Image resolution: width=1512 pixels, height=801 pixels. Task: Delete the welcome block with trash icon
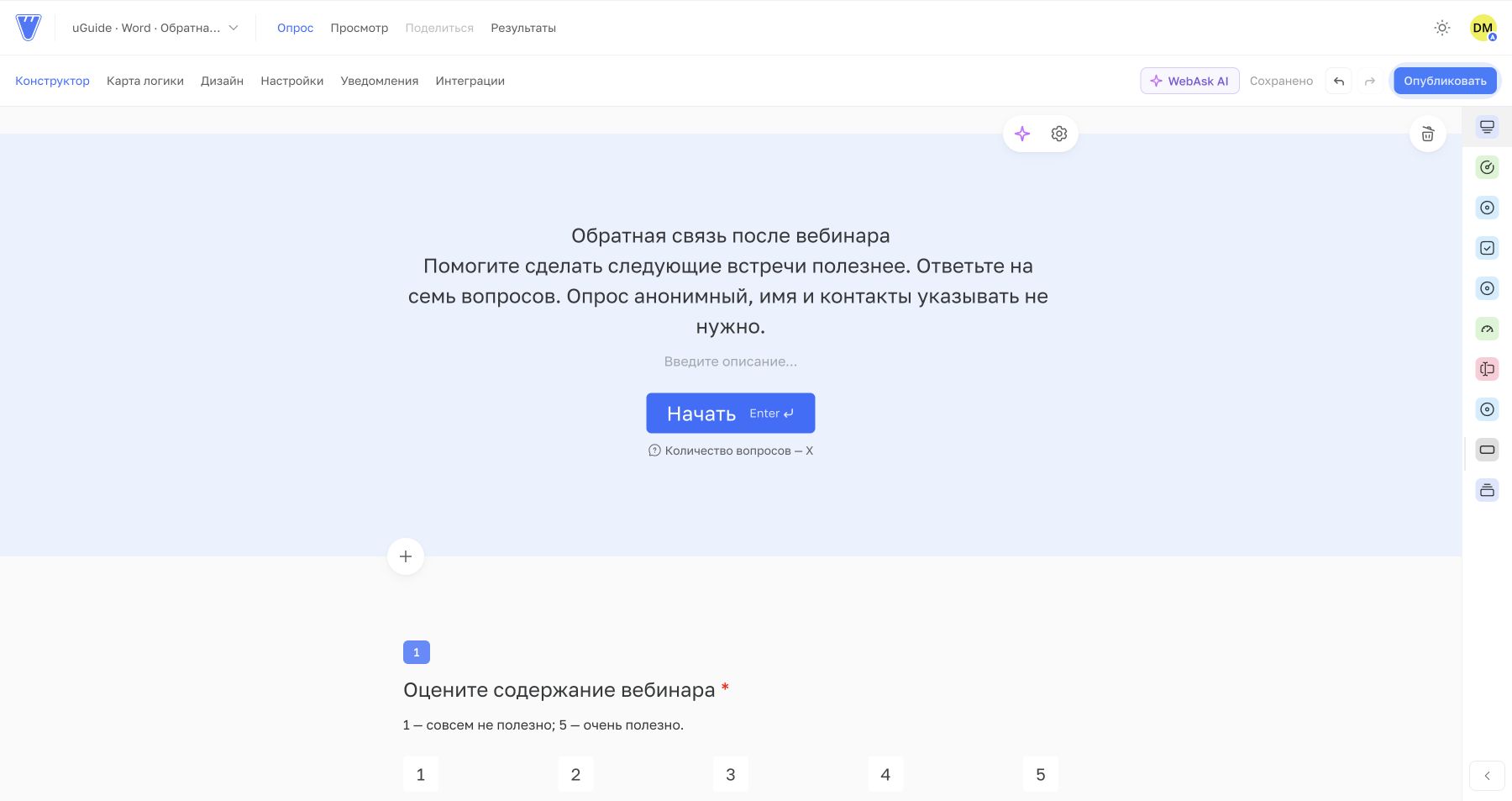click(1427, 134)
